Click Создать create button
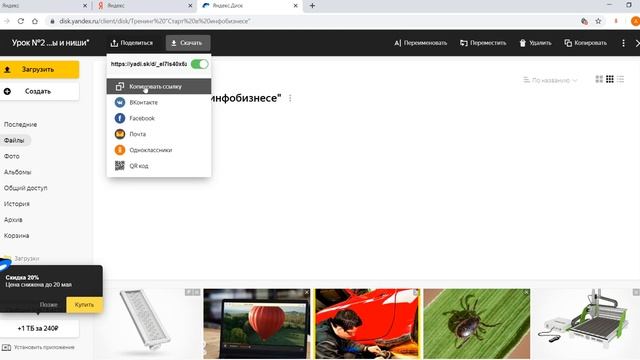The height and width of the screenshot is (360, 640). click(39, 91)
